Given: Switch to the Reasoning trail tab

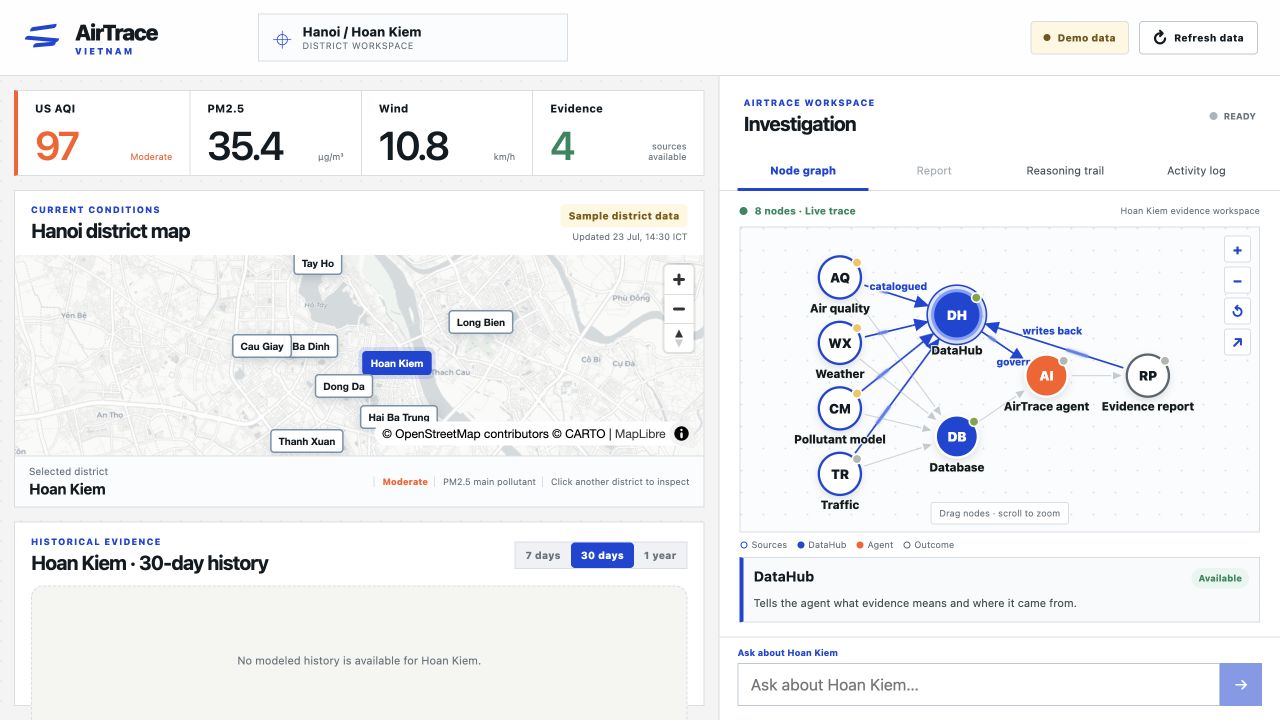Looking at the screenshot, I should click(1065, 171).
